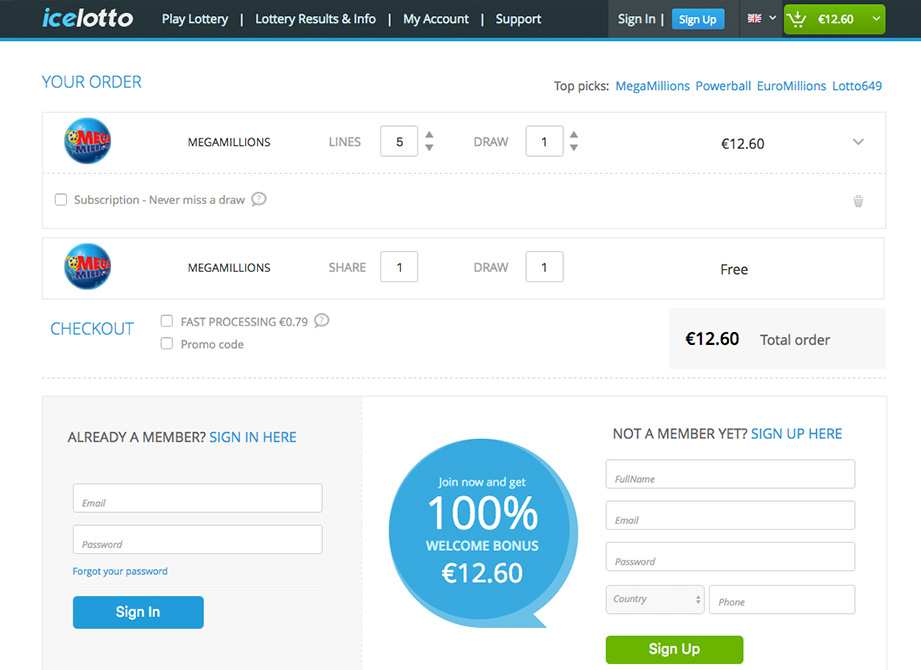Image resolution: width=921 pixels, height=670 pixels.
Task: Click the €12.60 cart total in header
Action: point(835,19)
